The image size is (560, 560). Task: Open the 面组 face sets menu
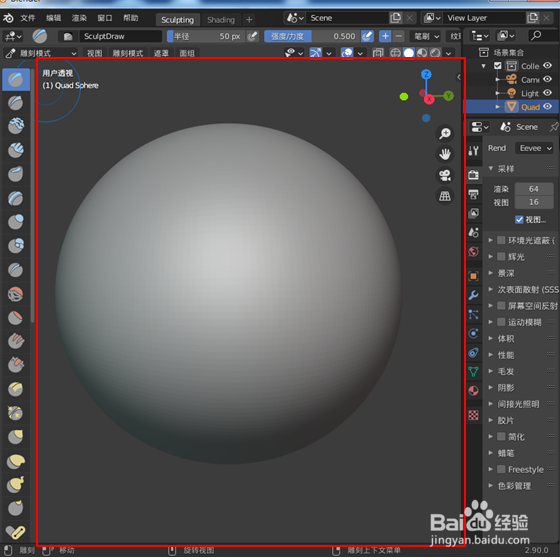pyautogui.click(x=187, y=54)
